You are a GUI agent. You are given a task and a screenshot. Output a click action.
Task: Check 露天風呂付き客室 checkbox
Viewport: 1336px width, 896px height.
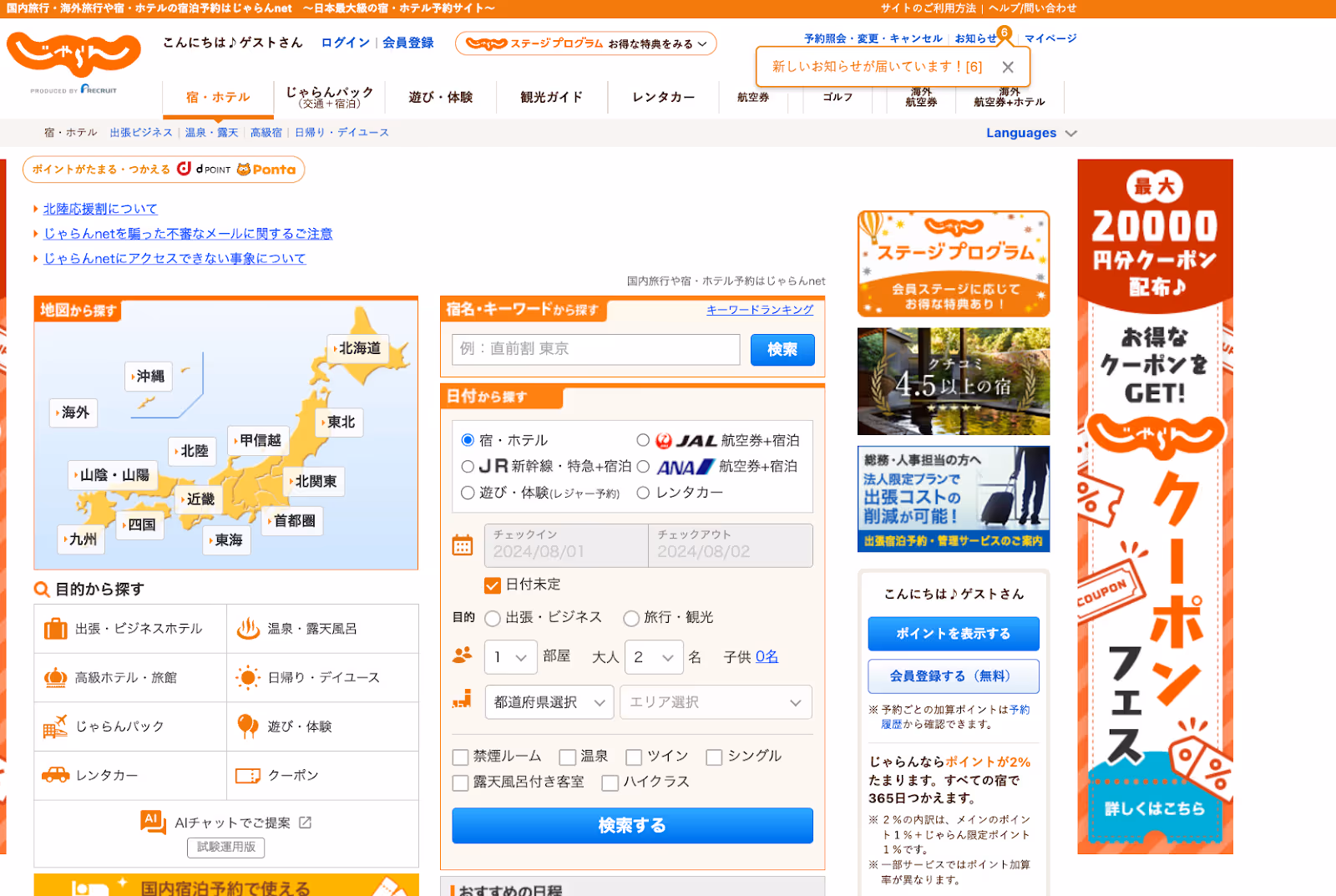(x=460, y=783)
